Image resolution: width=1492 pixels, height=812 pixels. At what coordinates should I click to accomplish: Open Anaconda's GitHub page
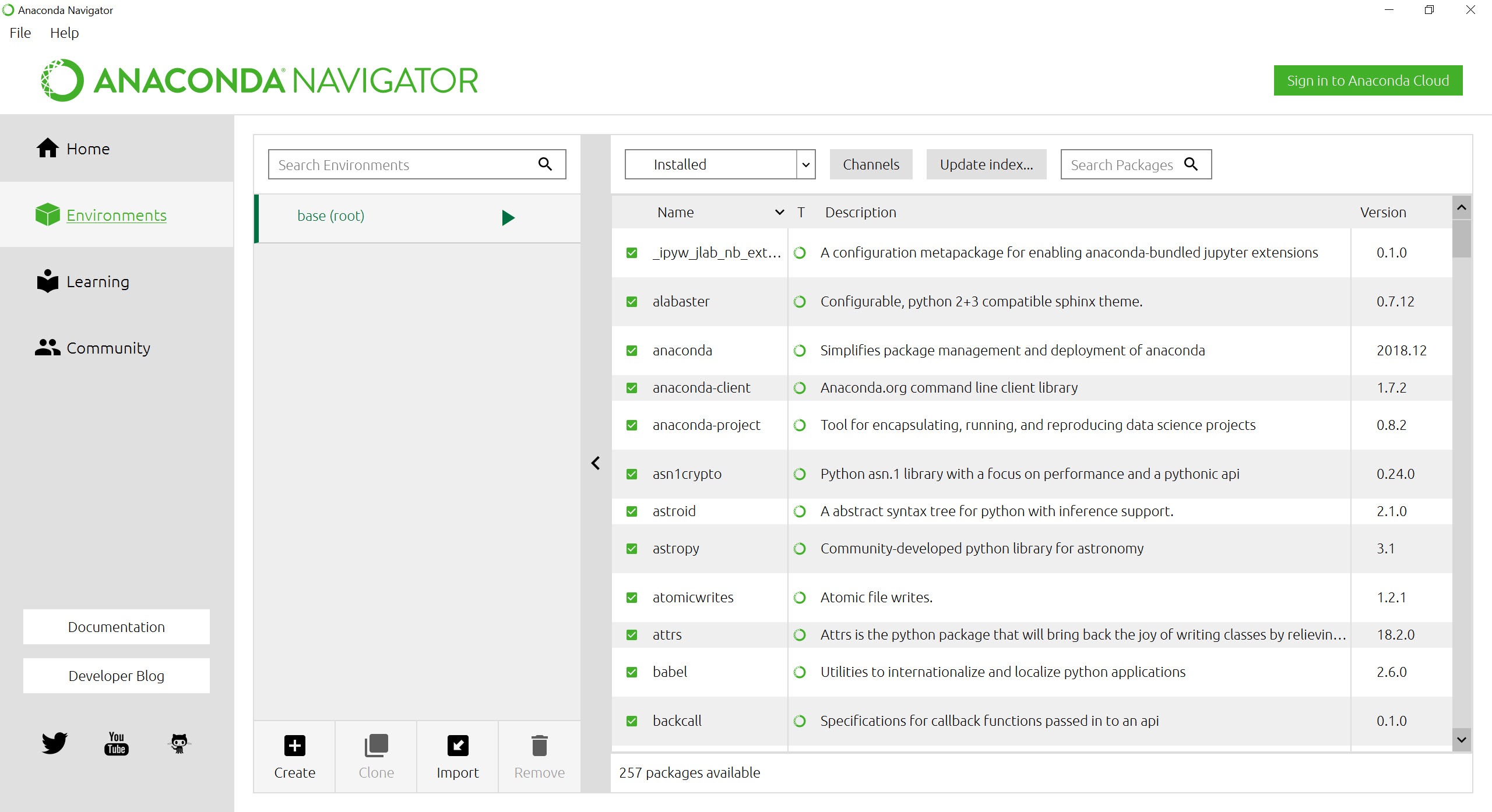point(179,743)
